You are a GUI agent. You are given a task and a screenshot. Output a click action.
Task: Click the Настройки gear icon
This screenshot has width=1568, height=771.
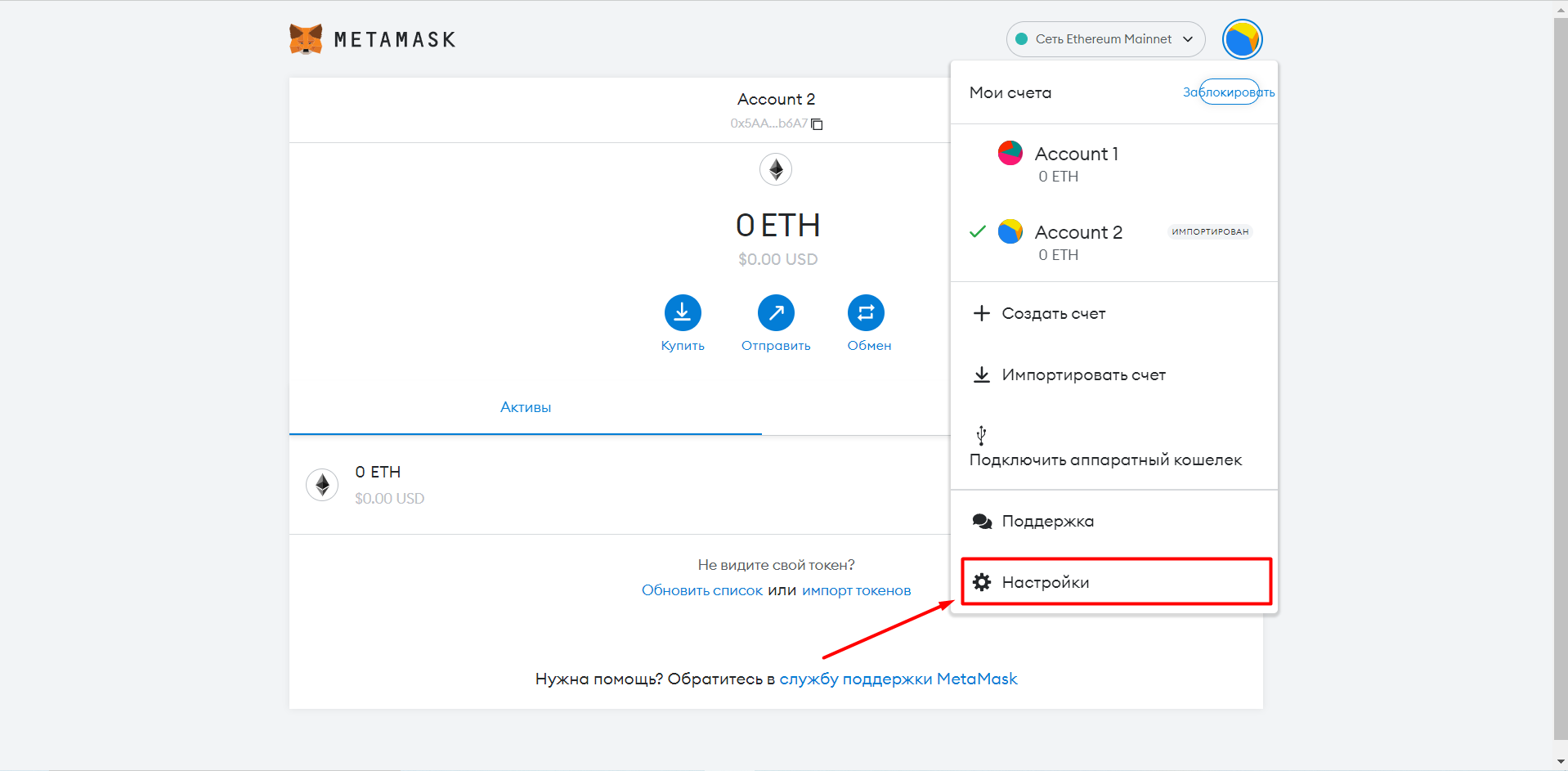point(982,582)
